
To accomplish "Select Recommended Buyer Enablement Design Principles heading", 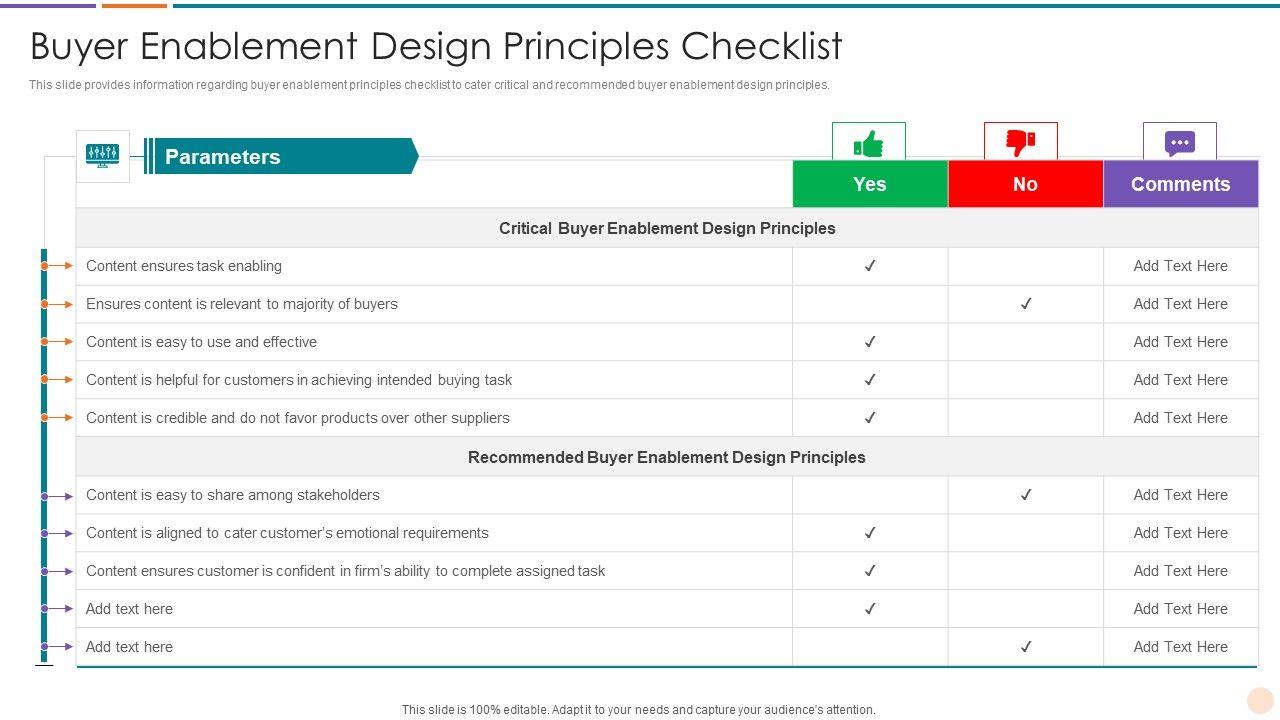I will (x=667, y=457).
